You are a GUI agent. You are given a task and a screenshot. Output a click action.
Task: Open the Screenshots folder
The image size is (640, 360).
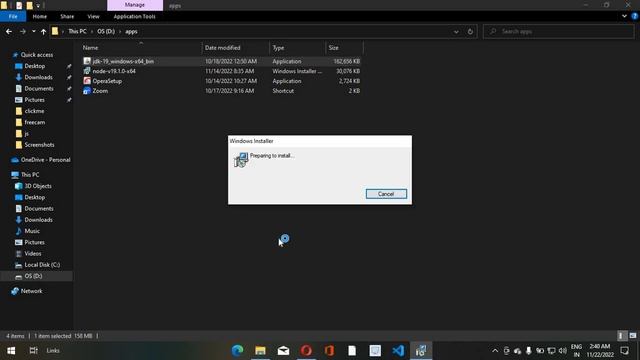tap(39, 144)
